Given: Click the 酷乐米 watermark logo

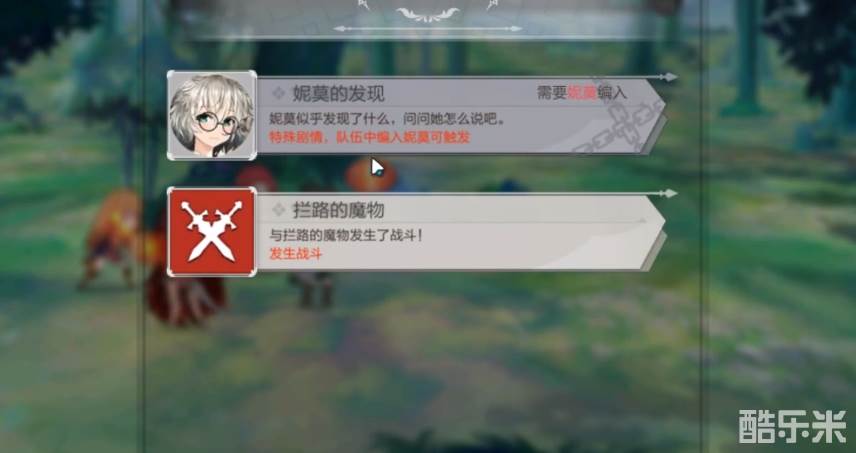Looking at the screenshot, I should pos(793,426).
